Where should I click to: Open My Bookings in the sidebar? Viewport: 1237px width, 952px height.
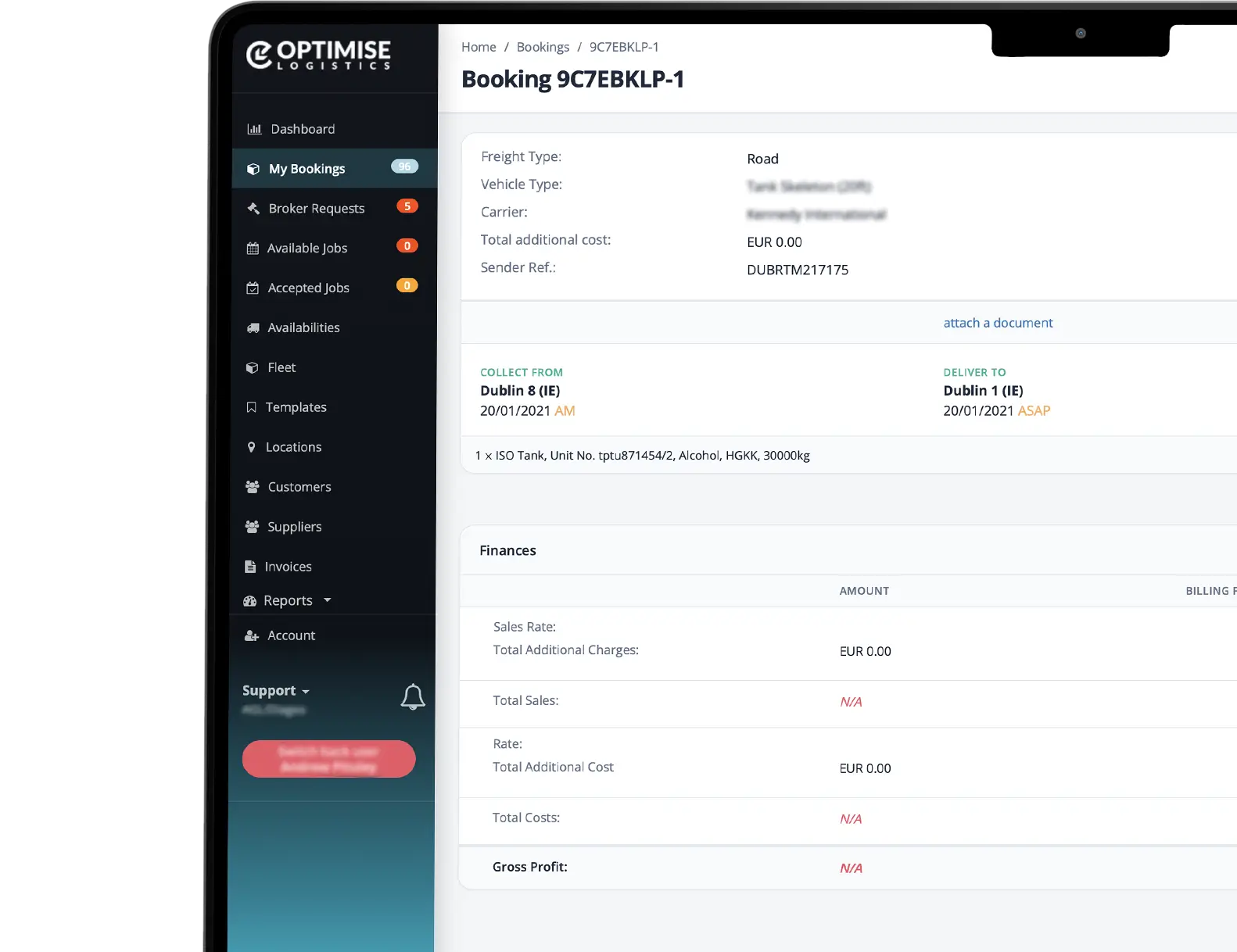(335, 169)
